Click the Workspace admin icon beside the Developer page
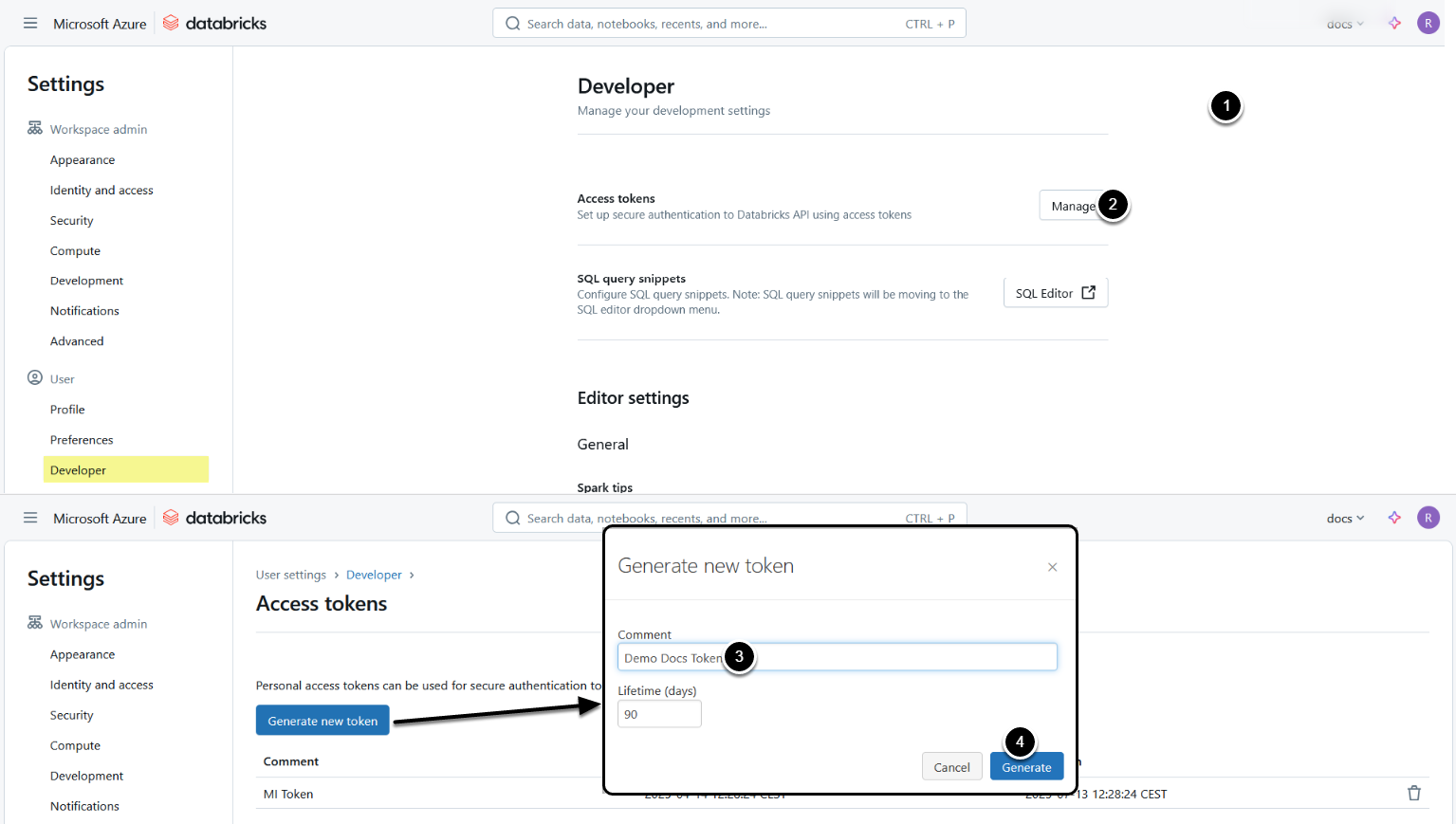 pos(35,128)
